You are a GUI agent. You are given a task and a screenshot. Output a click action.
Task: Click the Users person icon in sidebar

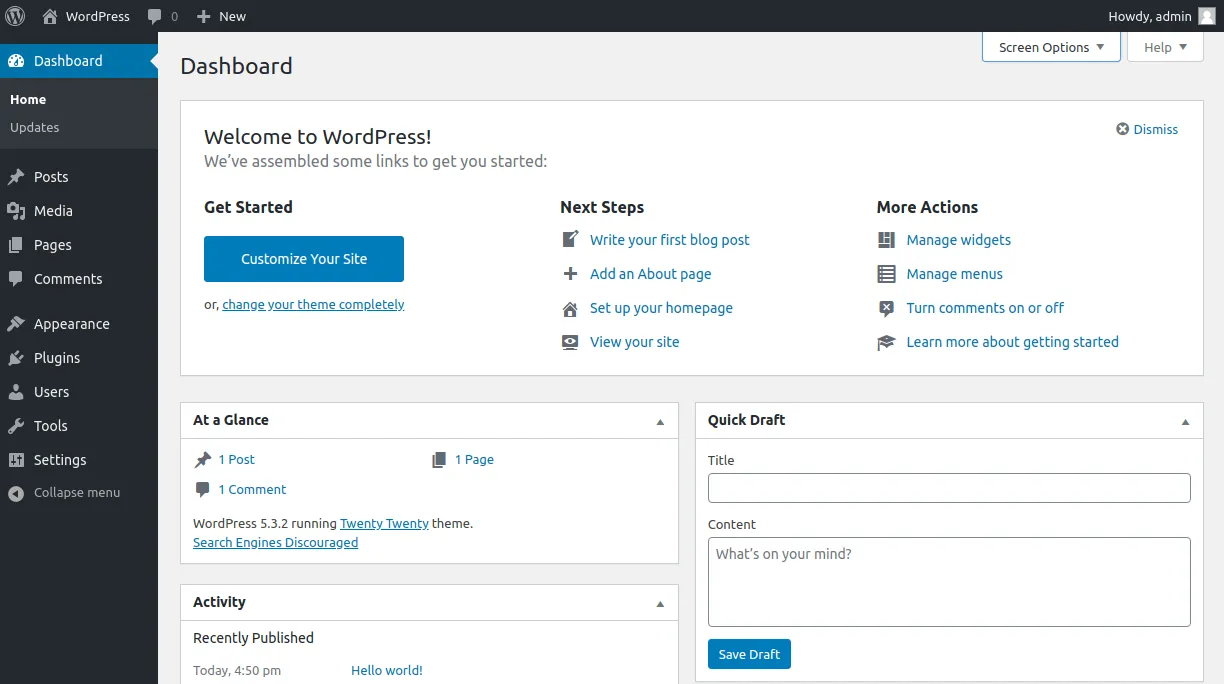coord(16,392)
